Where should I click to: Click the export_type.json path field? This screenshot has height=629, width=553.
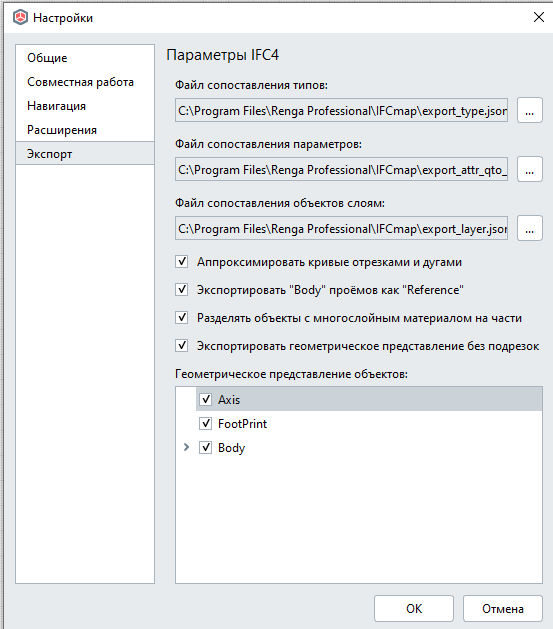(341, 110)
